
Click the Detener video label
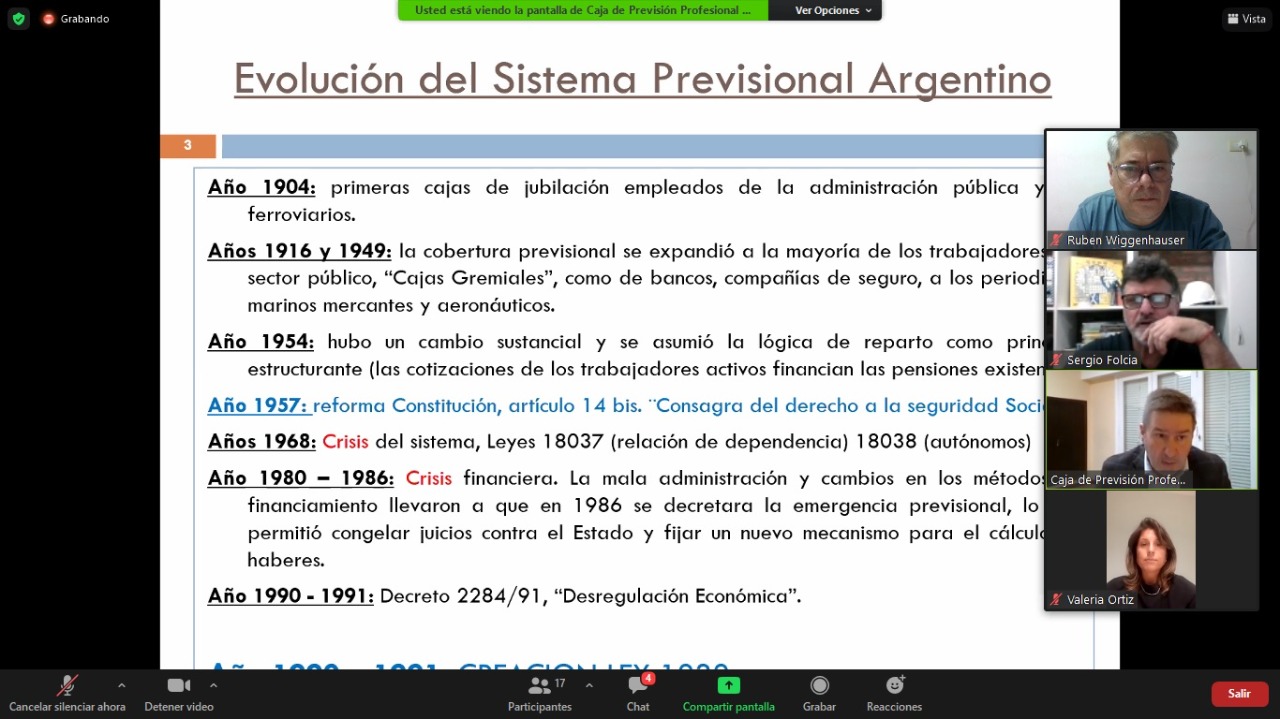[x=179, y=707]
